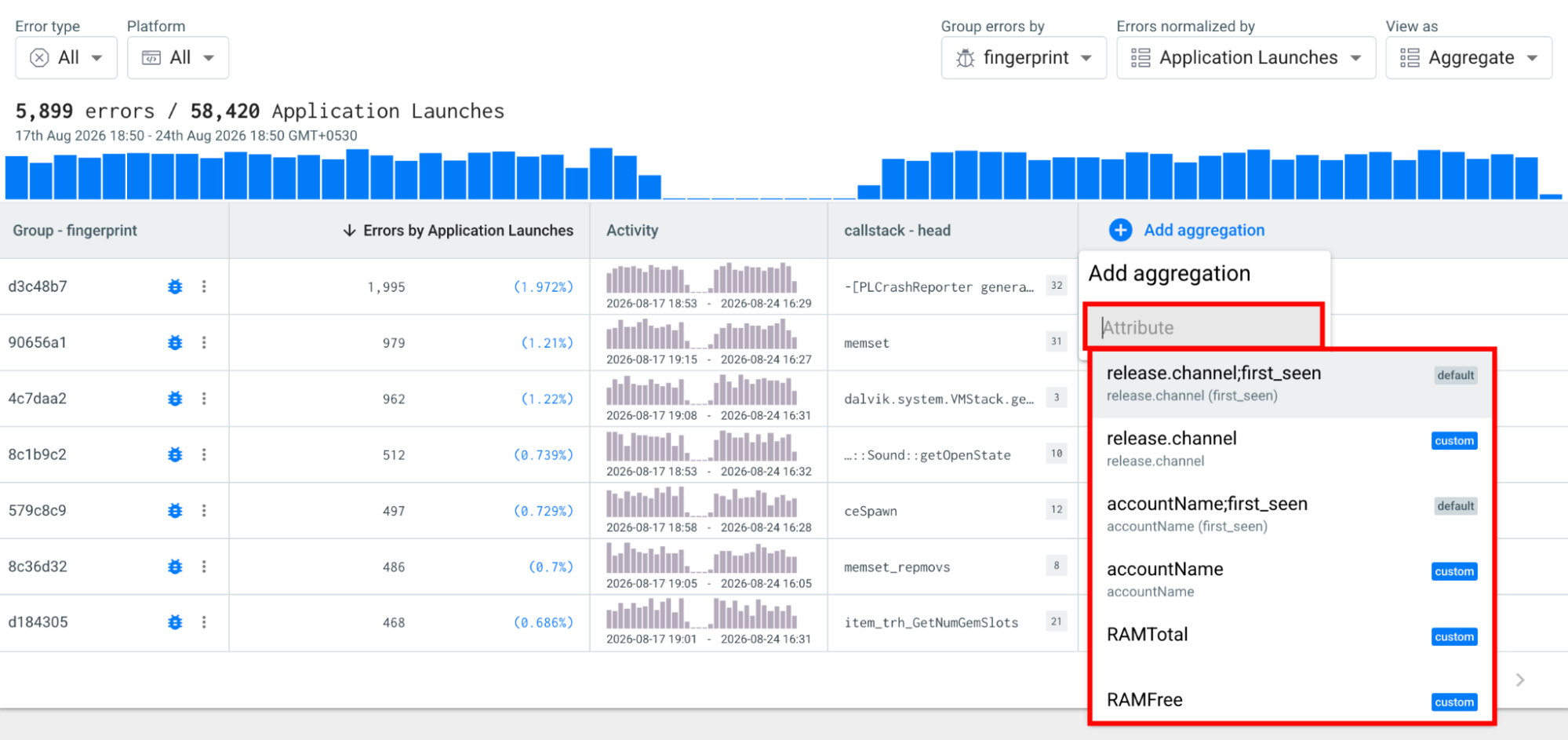Open more options for d3c48b7
This screenshot has height=740, width=1568.
(204, 286)
